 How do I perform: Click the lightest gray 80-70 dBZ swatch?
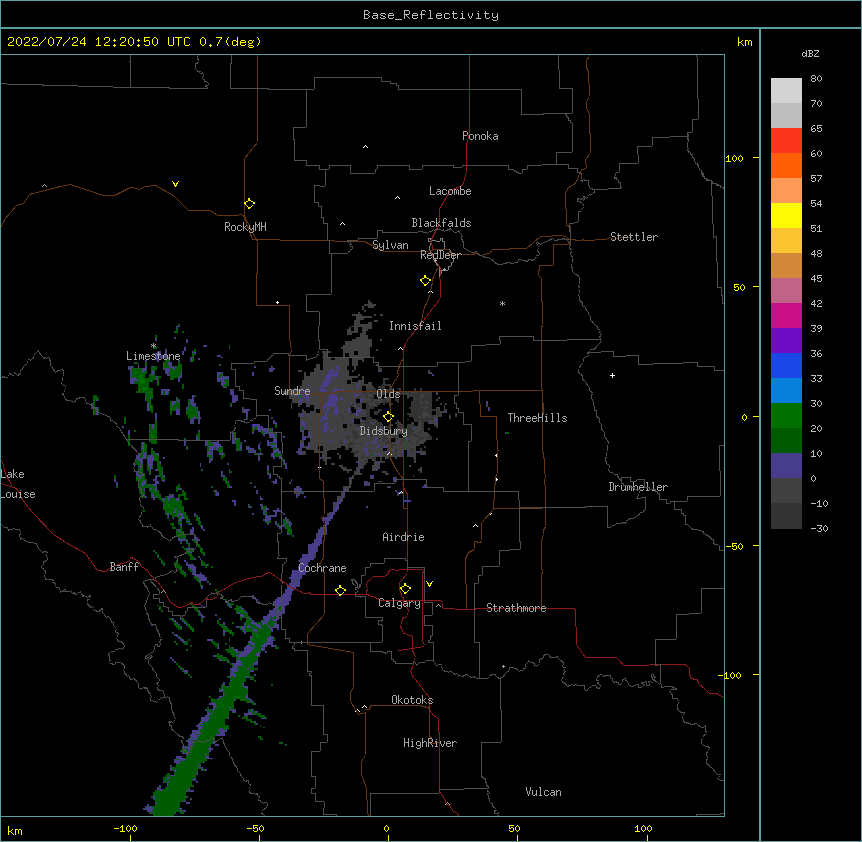[786, 91]
